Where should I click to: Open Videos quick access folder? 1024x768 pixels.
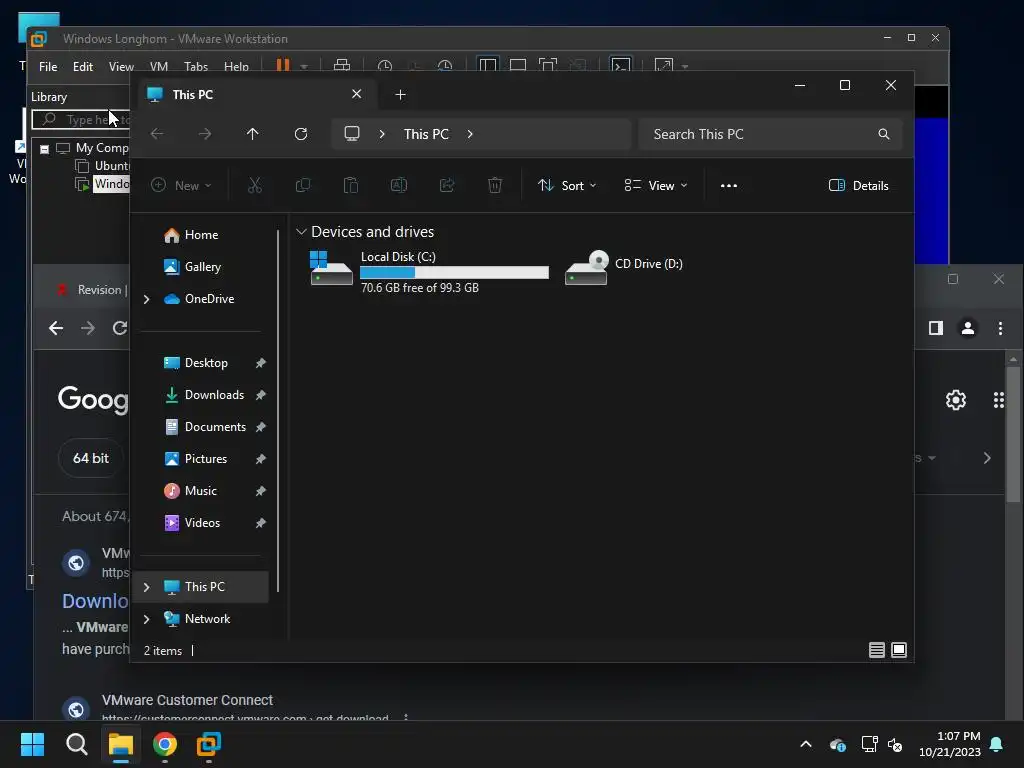[204, 523]
